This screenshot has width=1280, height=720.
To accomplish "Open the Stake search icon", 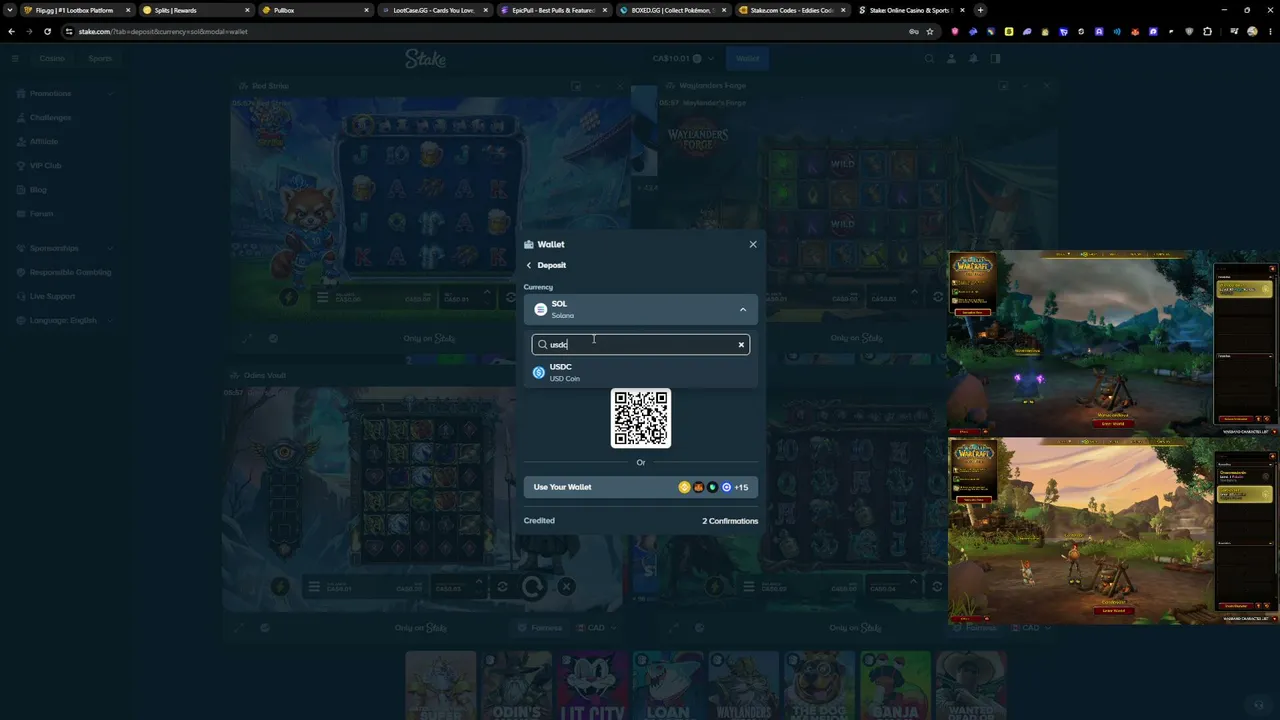I will (929, 58).
